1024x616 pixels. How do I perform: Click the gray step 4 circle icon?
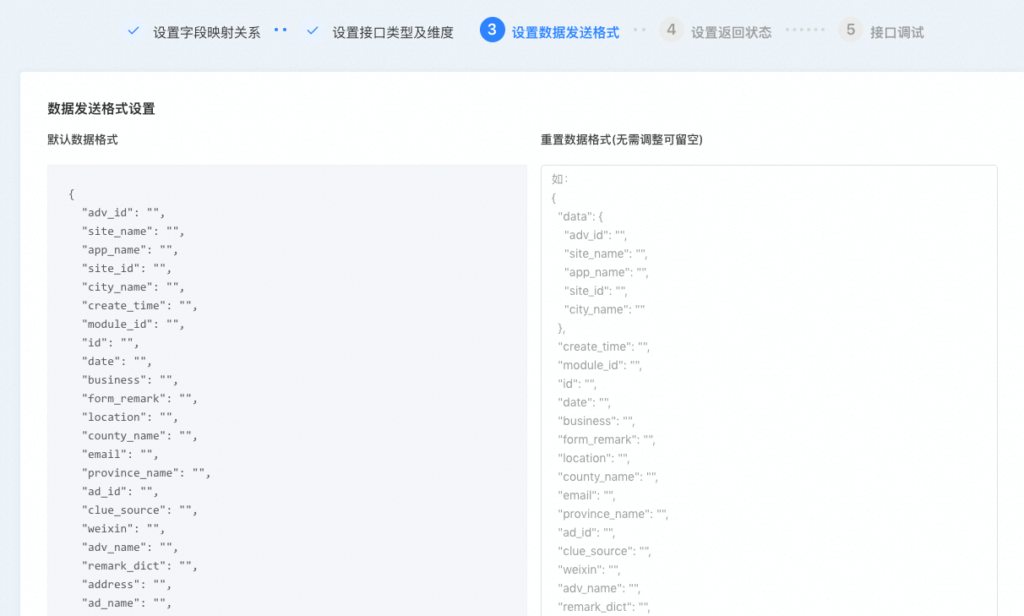[671, 30]
